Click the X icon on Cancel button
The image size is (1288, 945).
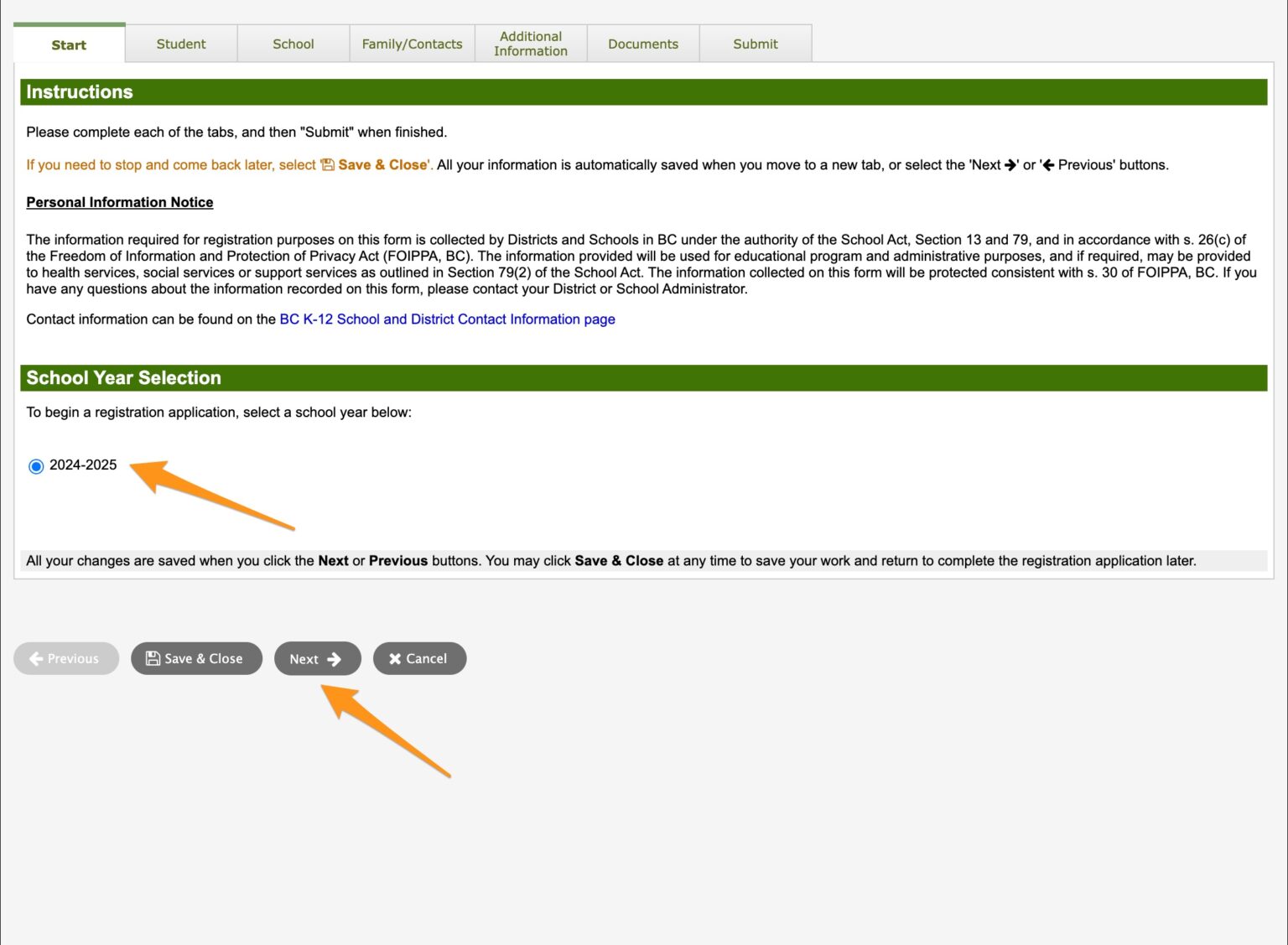click(x=395, y=659)
